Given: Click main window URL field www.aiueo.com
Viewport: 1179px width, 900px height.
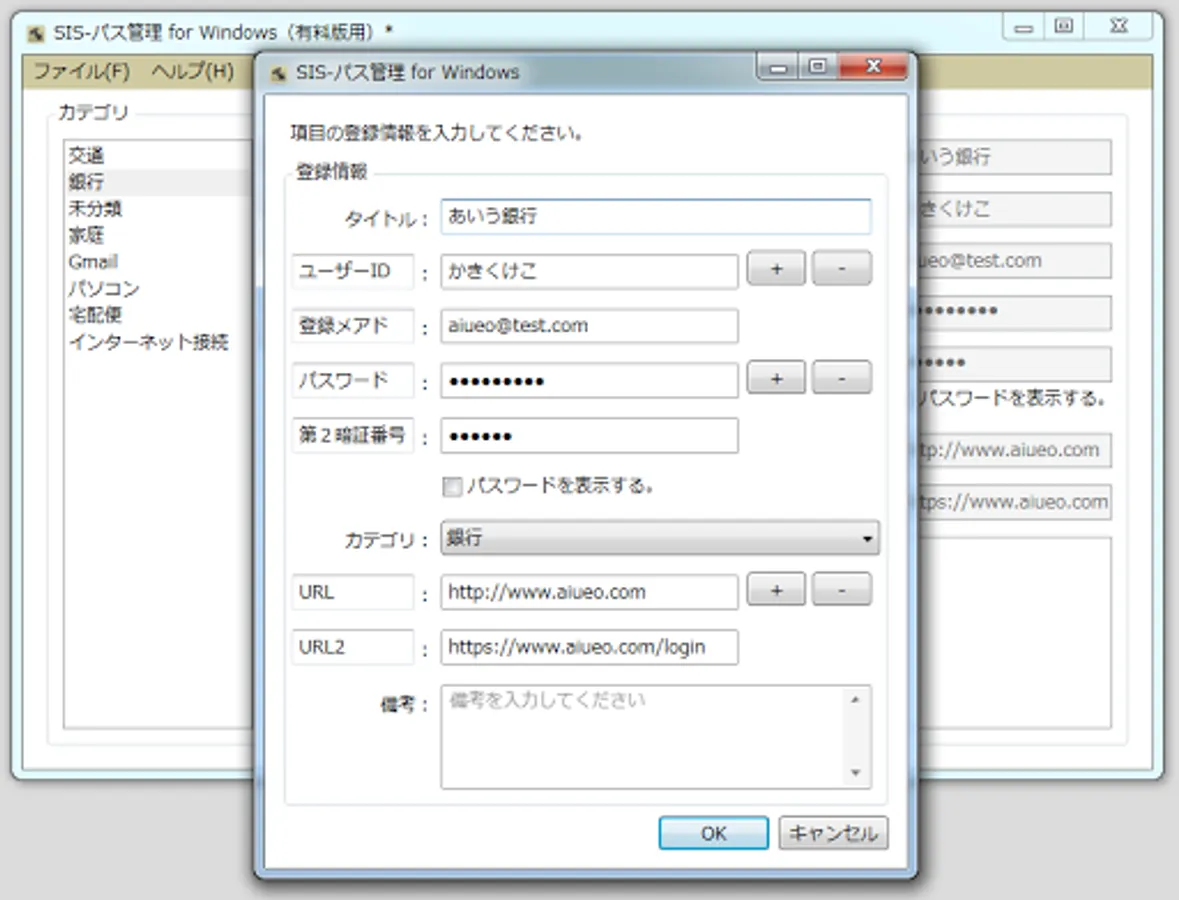Looking at the screenshot, I should (1014, 450).
